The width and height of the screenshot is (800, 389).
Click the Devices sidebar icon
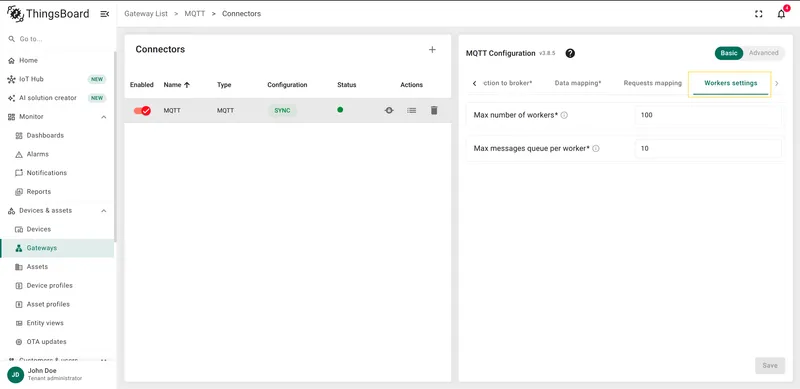click(19, 229)
